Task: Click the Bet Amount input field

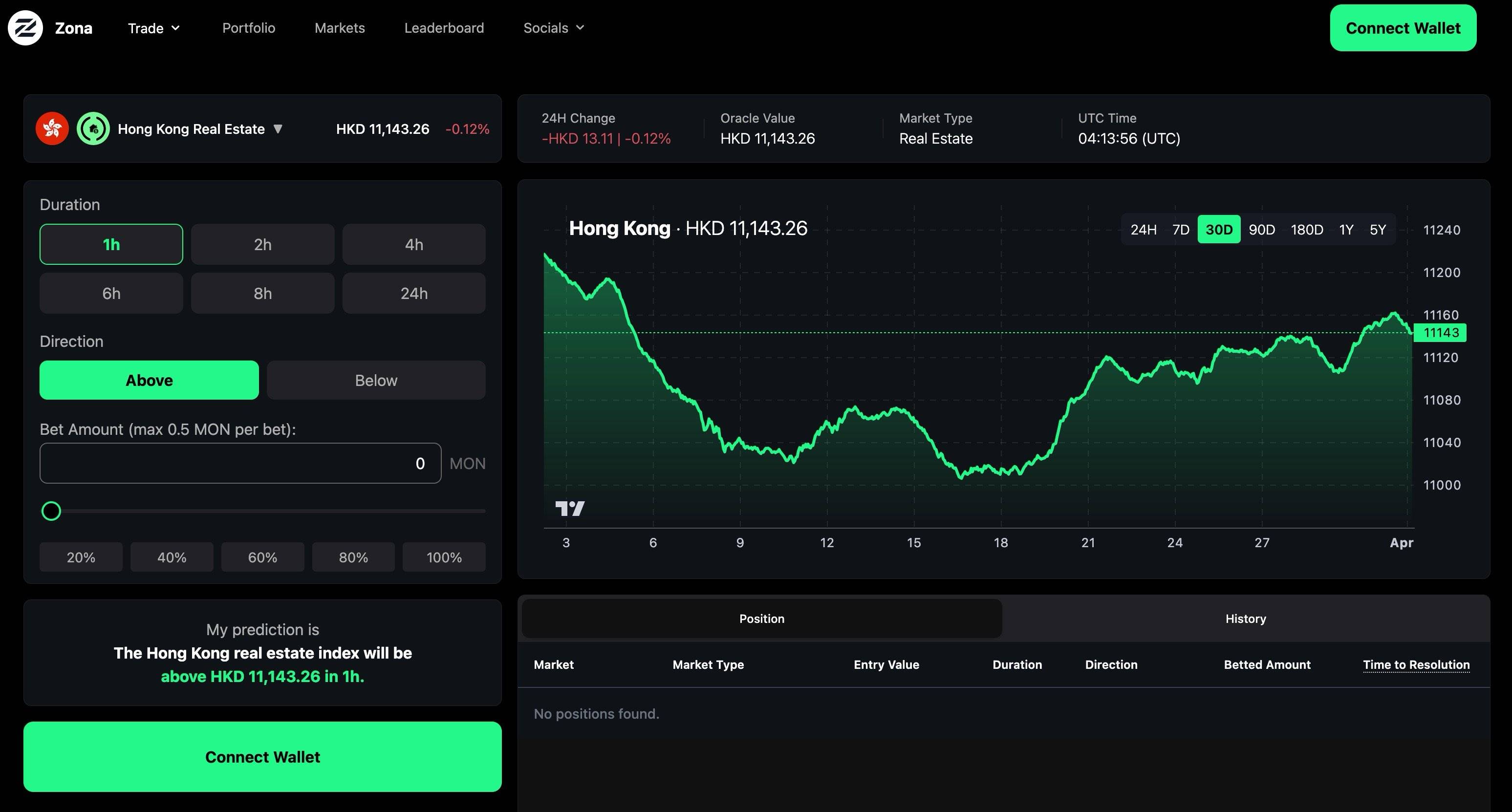Action: (240, 464)
